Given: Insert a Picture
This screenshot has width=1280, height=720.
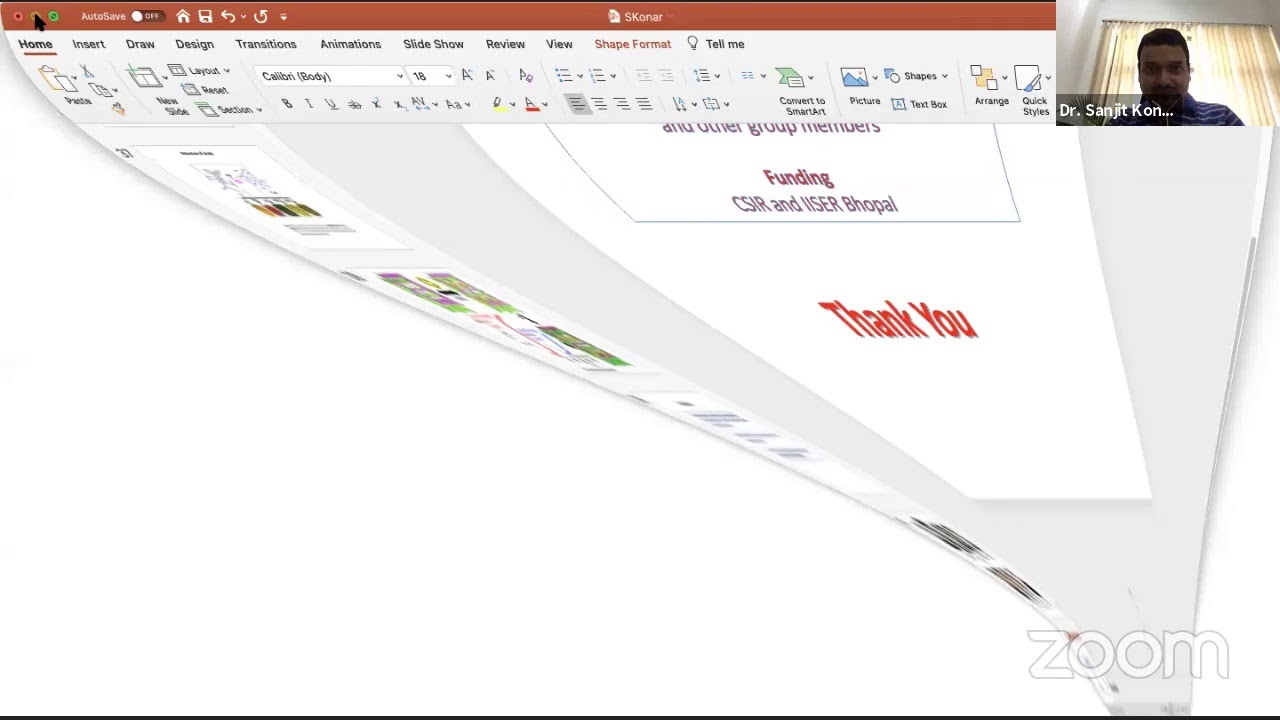Looking at the screenshot, I should (x=864, y=87).
